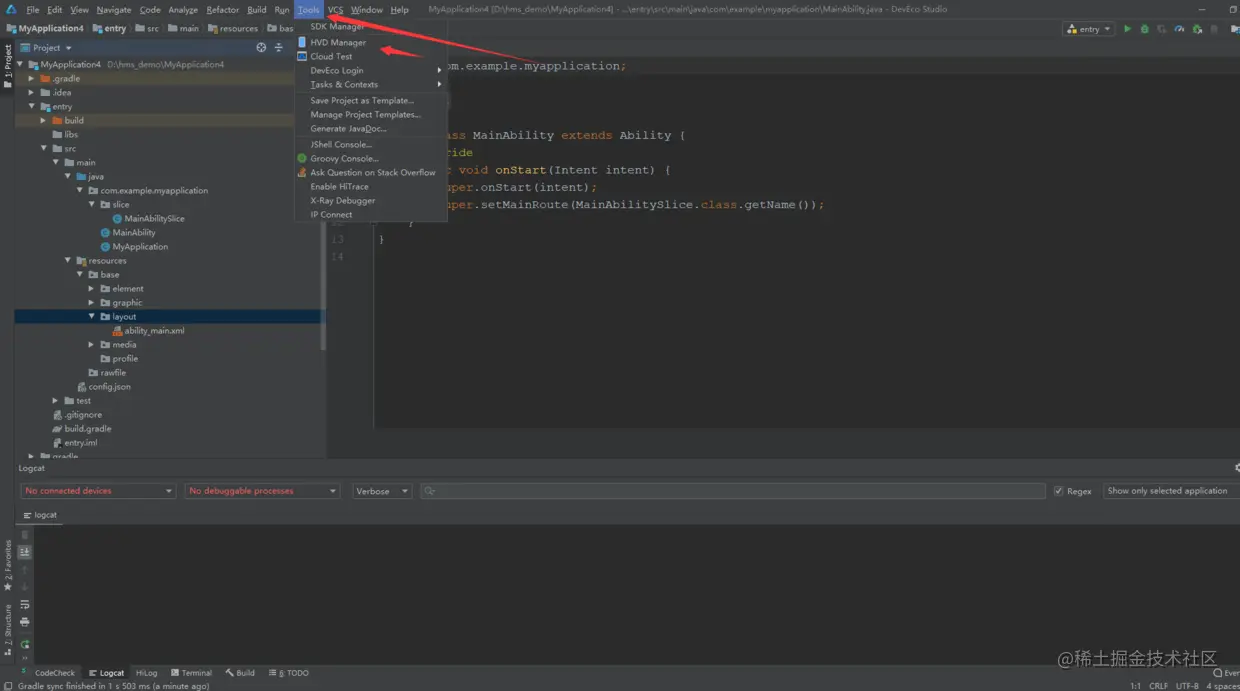1240x691 pixels.
Task: Click CRLF line separator in status bar
Action: coord(1158,686)
